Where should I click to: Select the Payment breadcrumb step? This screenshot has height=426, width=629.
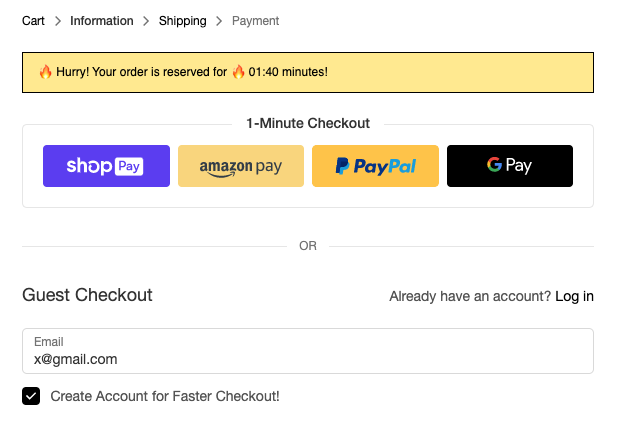click(255, 21)
